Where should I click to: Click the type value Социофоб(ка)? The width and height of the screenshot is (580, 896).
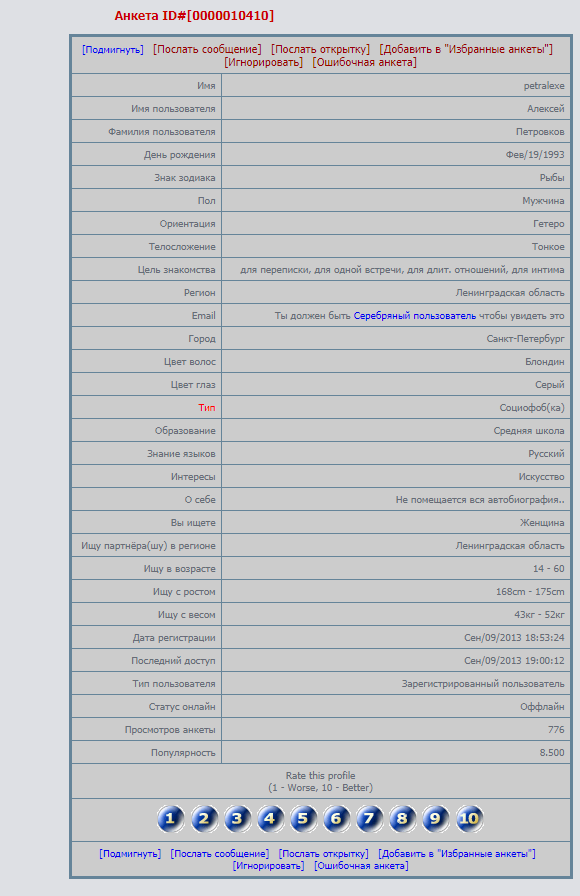pyautogui.click(x=532, y=407)
